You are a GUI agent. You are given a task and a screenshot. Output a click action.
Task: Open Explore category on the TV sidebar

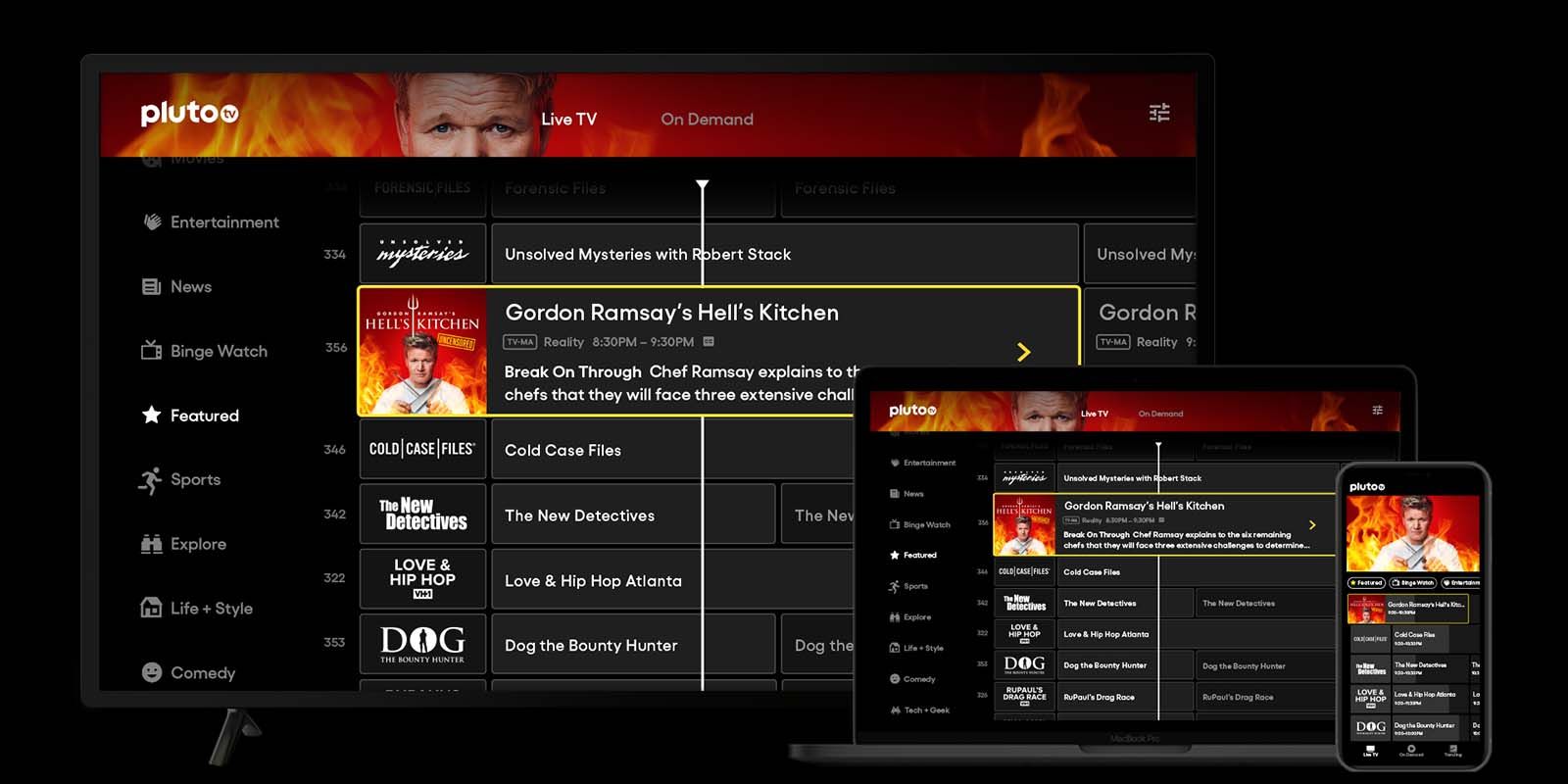tap(184, 544)
